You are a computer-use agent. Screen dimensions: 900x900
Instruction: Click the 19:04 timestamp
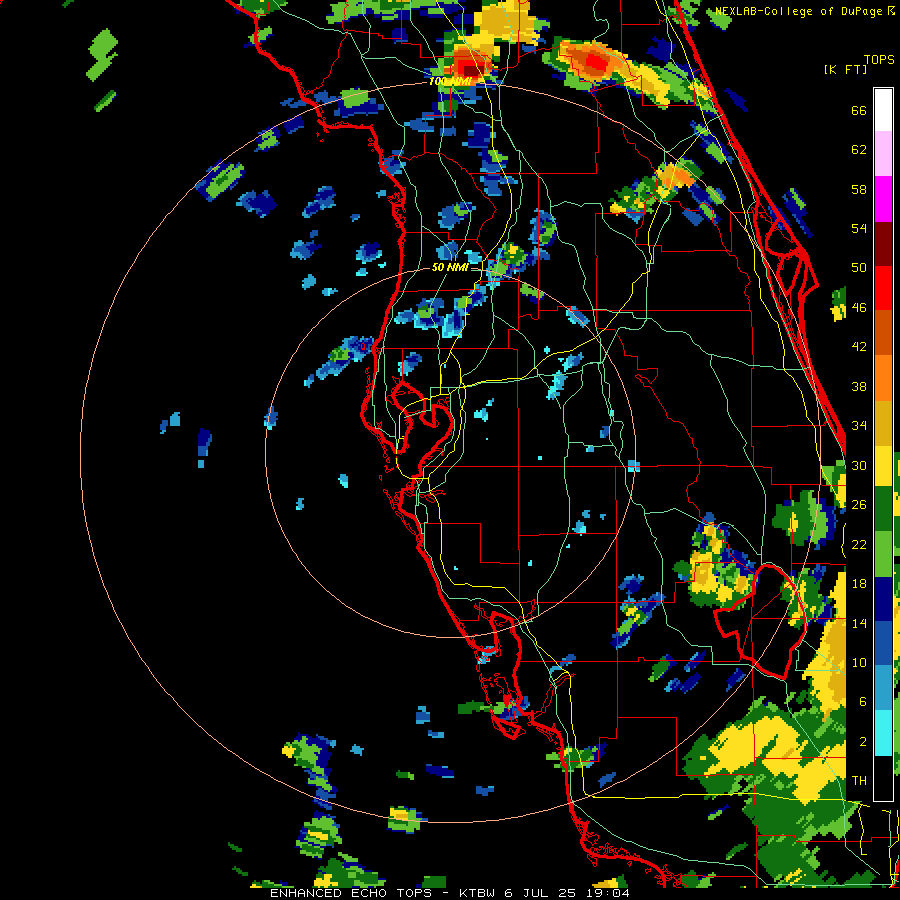coord(608,893)
